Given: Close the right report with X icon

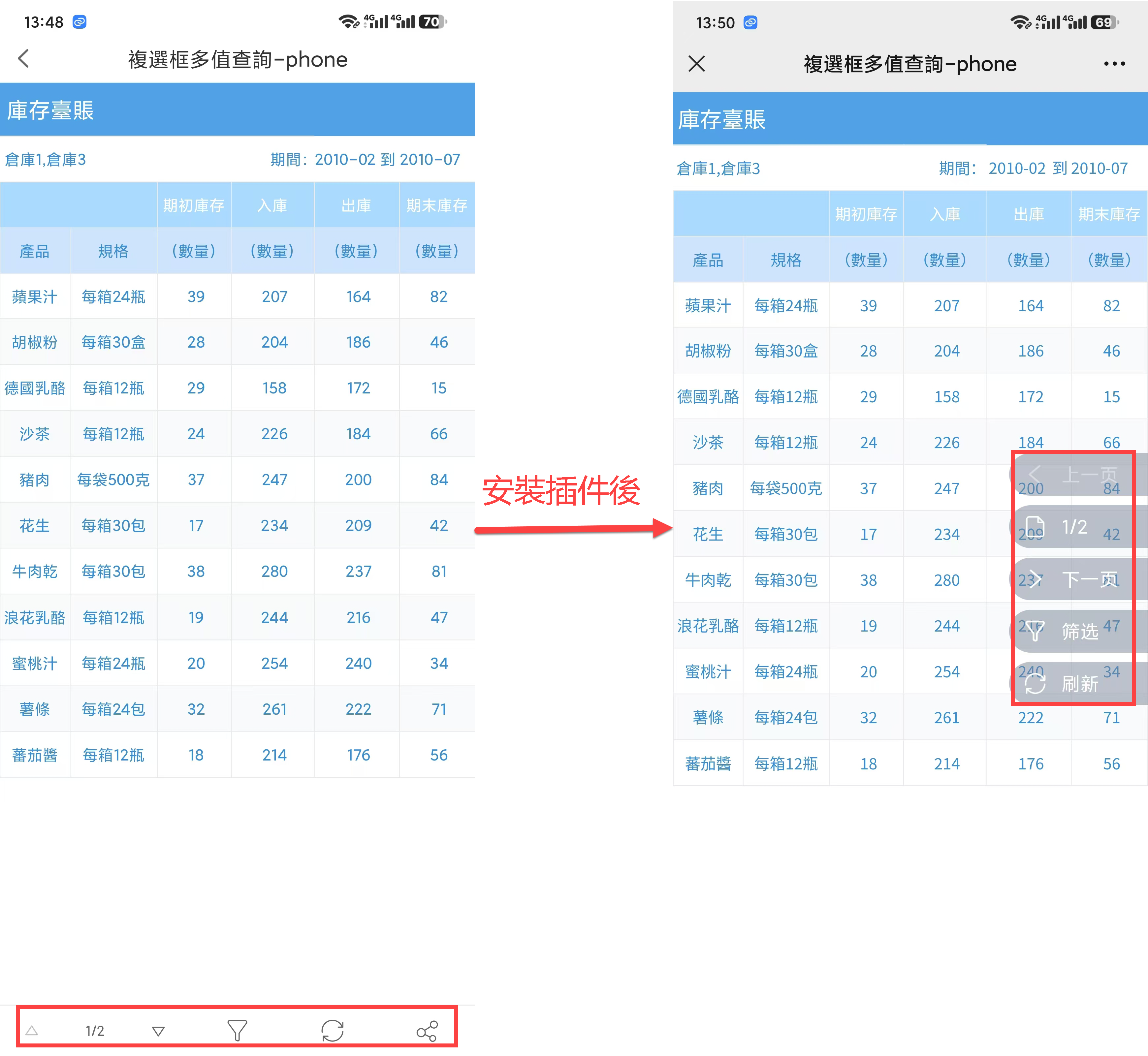Looking at the screenshot, I should coord(696,63).
